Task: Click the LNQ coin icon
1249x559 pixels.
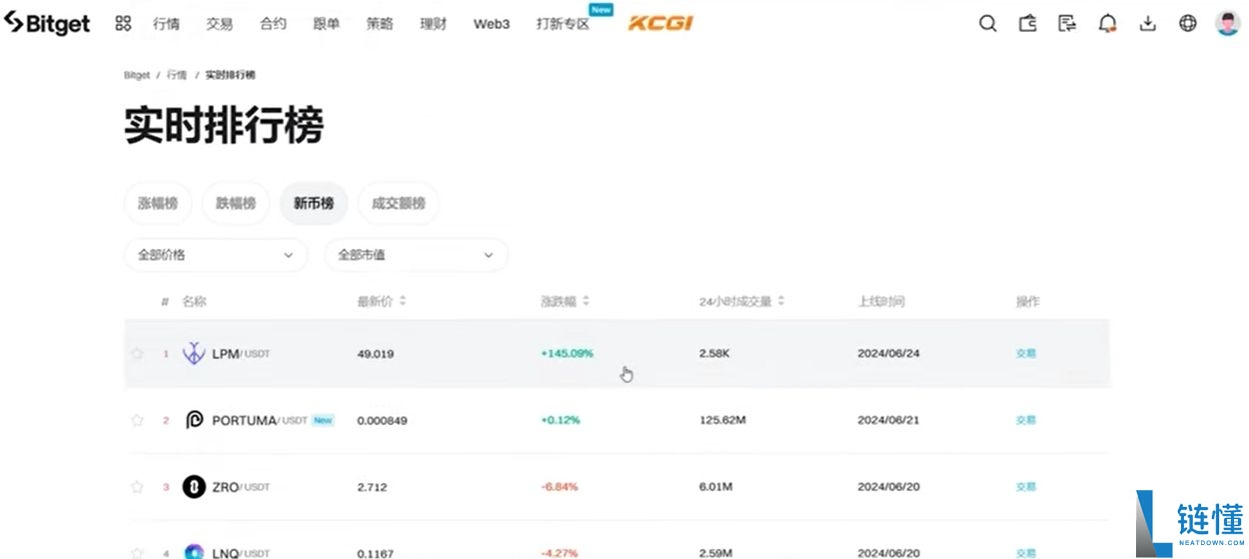Action: click(194, 552)
